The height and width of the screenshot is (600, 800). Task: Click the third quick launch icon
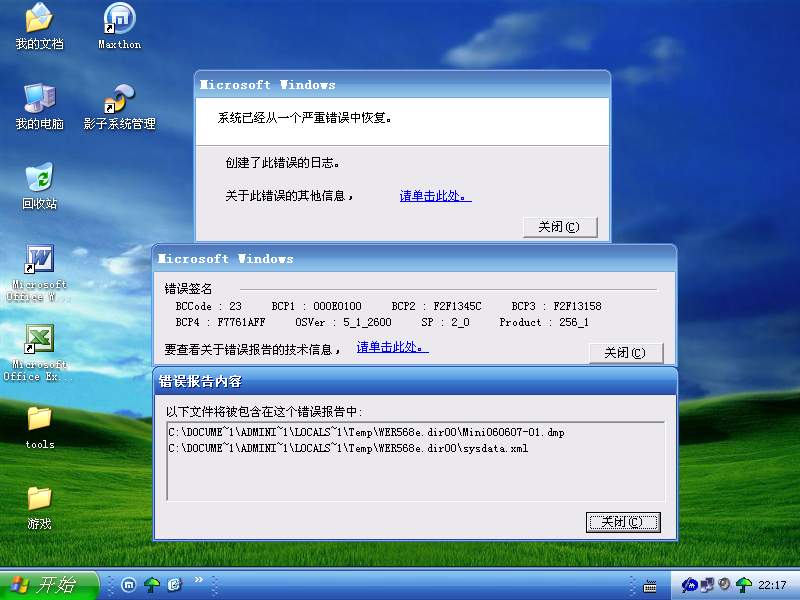click(x=174, y=585)
